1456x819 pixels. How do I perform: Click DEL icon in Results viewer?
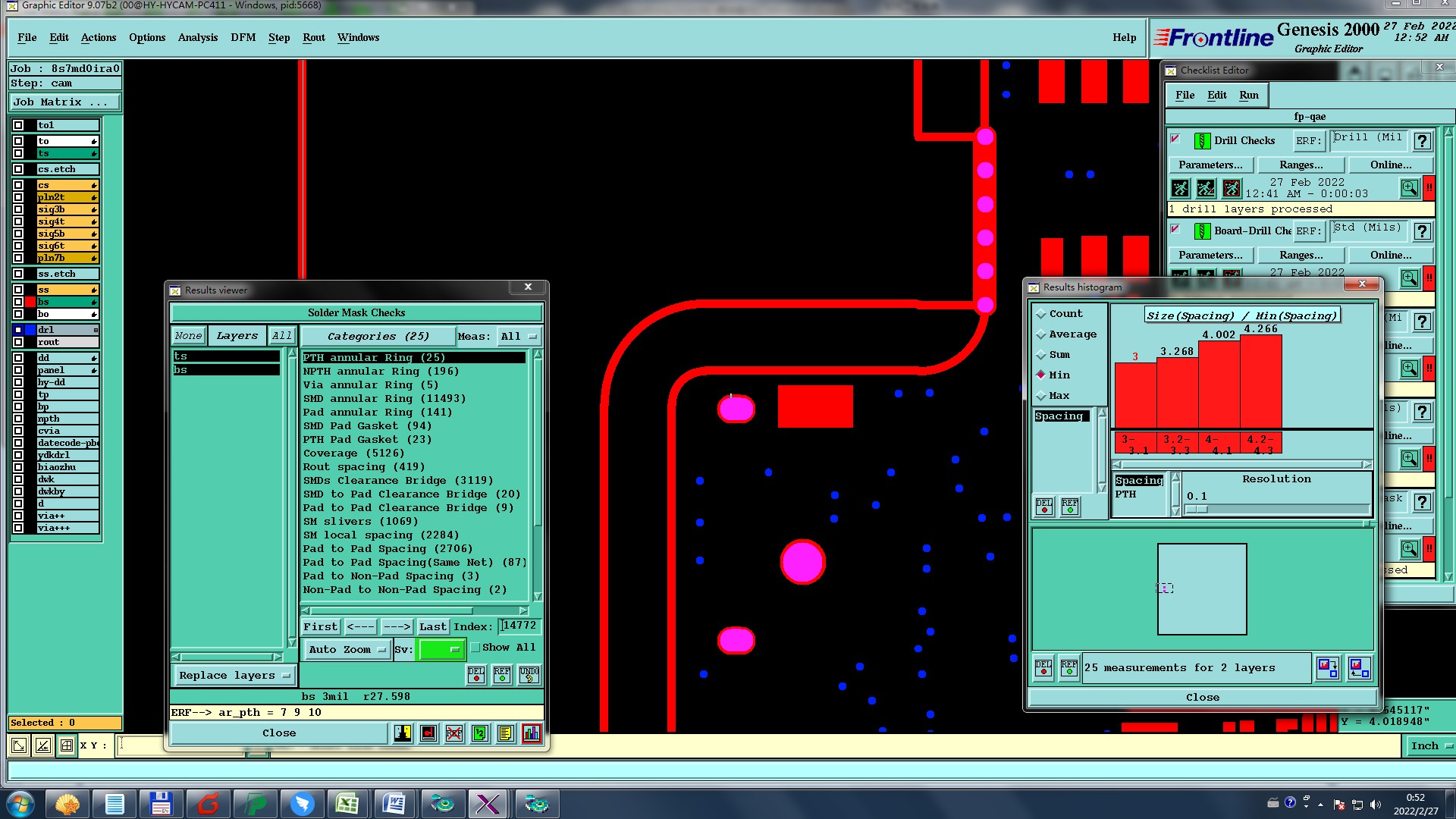(476, 675)
